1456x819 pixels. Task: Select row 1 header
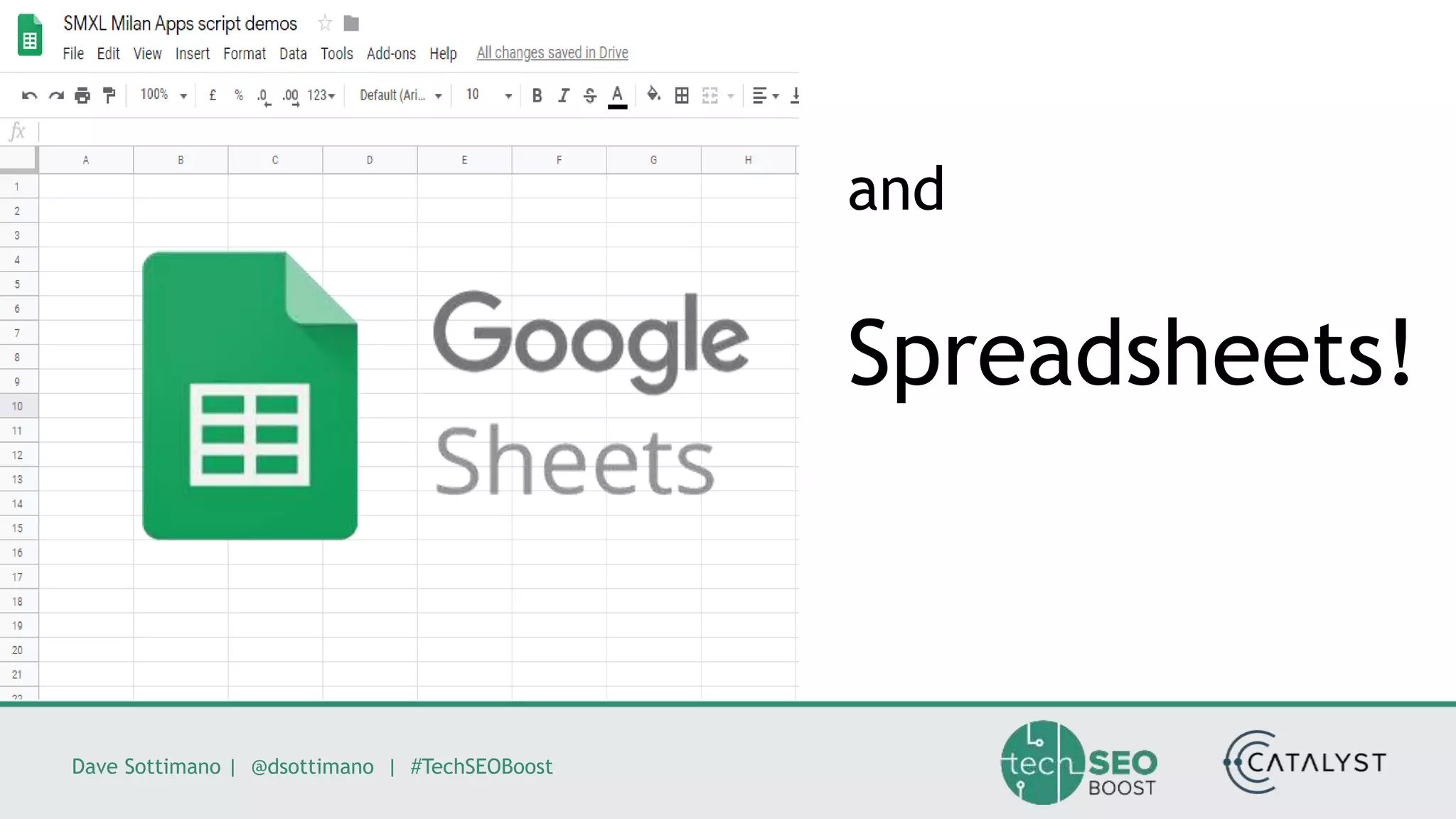pyautogui.click(x=18, y=186)
